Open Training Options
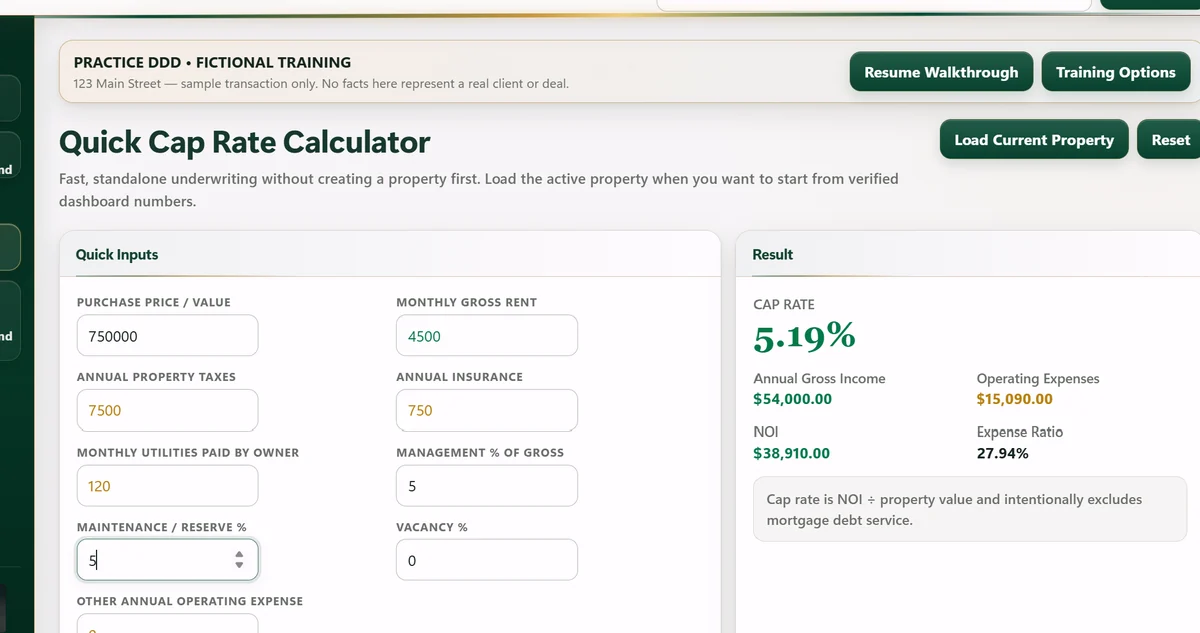The image size is (1200, 633). [x=1115, y=72]
